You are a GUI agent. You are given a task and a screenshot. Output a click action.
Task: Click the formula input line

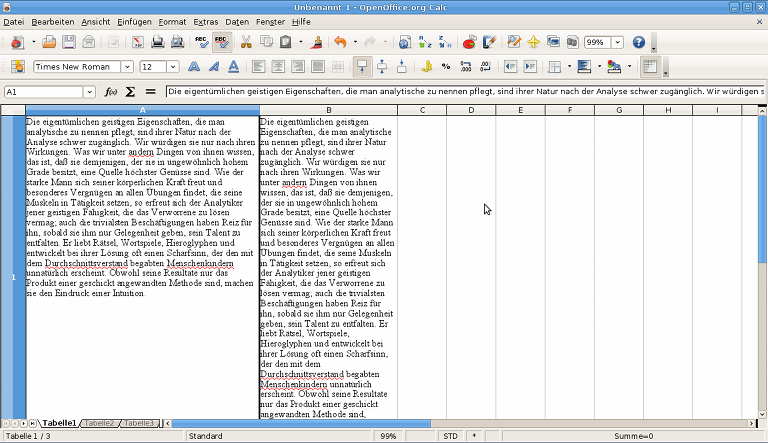click(460, 92)
